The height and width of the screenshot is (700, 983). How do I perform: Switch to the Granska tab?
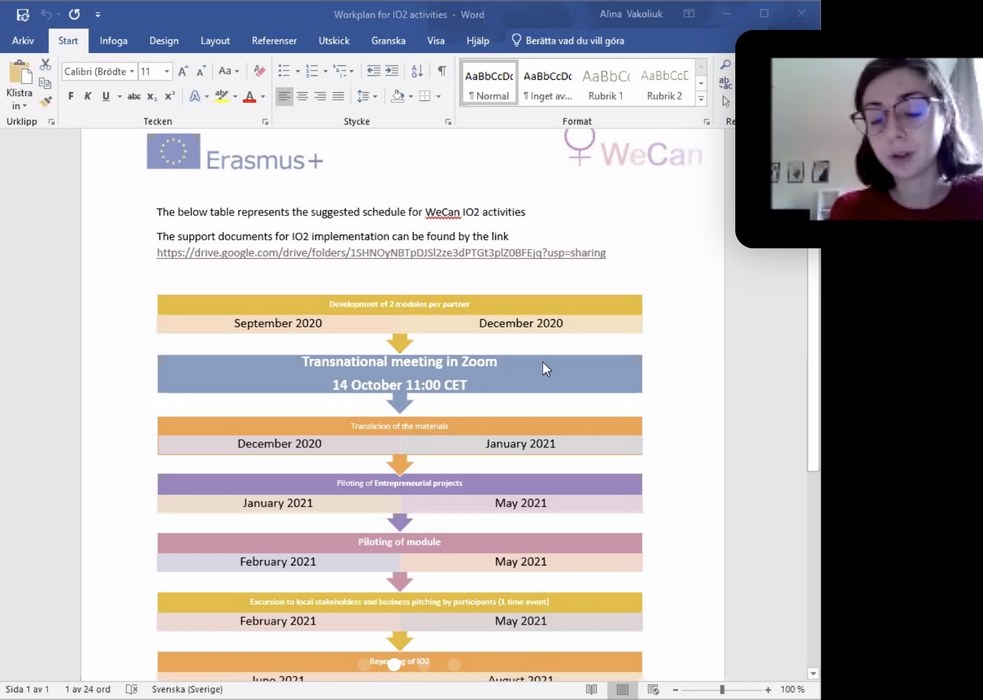pyautogui.click(x=388, y=41)
